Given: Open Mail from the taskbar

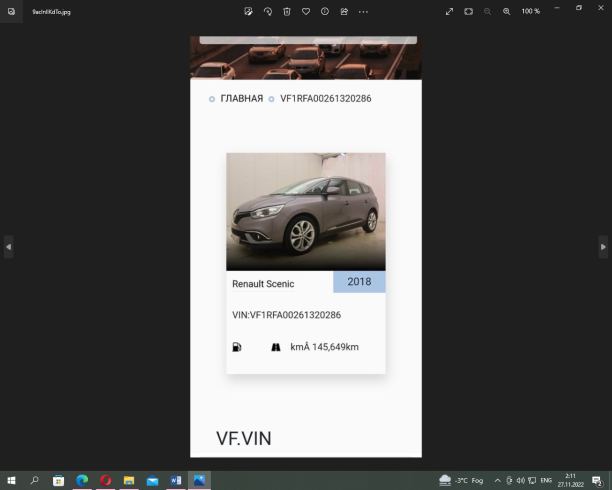Looking at the screenshot, I should tap(152, 480).
